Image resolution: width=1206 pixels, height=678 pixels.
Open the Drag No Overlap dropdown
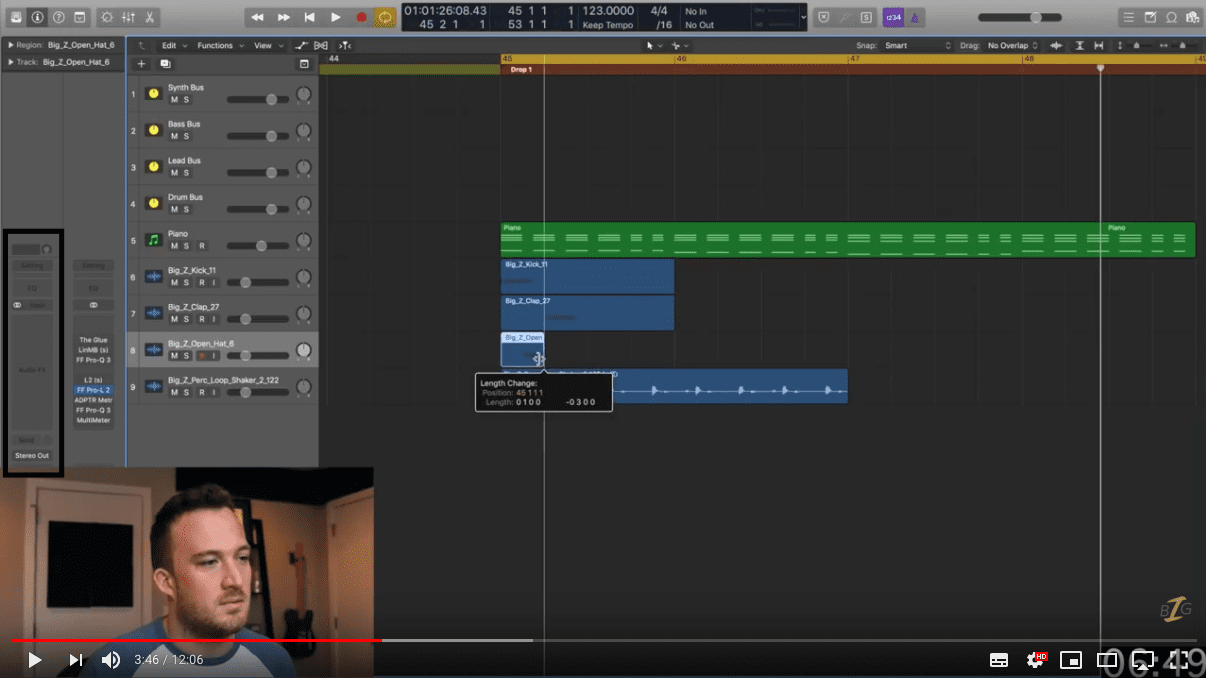click(1012, 46)
